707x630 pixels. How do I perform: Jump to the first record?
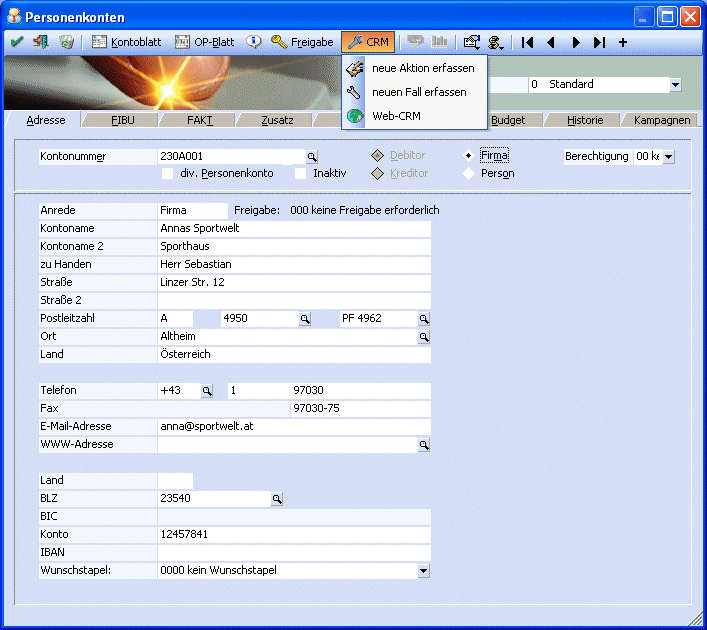[527, 42]
